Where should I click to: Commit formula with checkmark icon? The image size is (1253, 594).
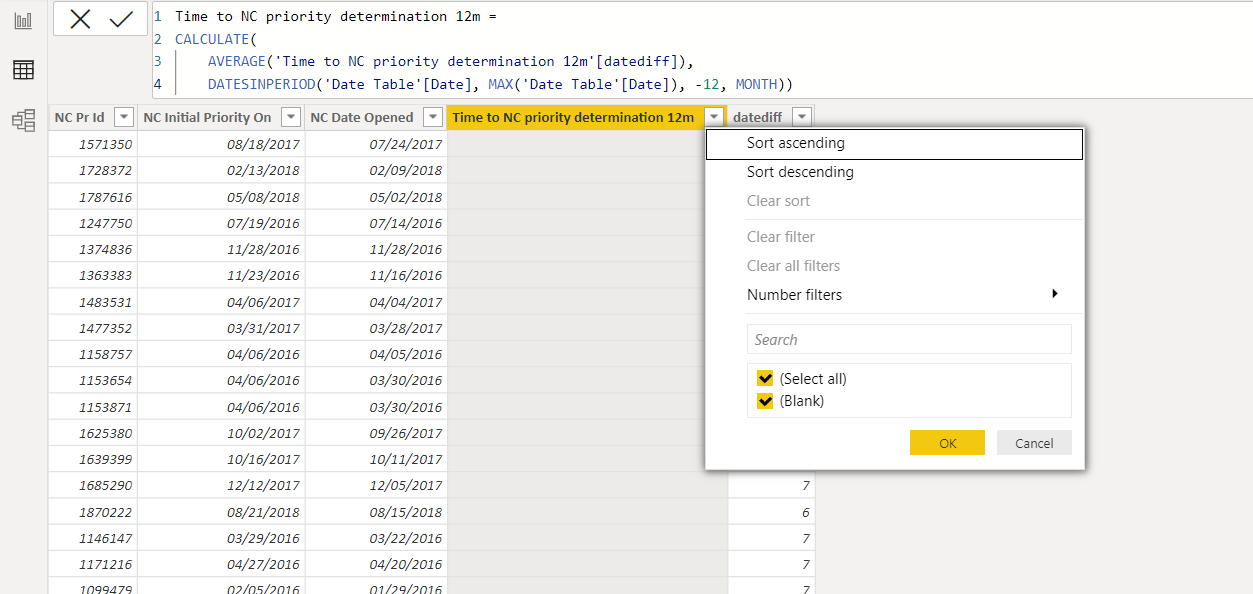tap(121, 19)
